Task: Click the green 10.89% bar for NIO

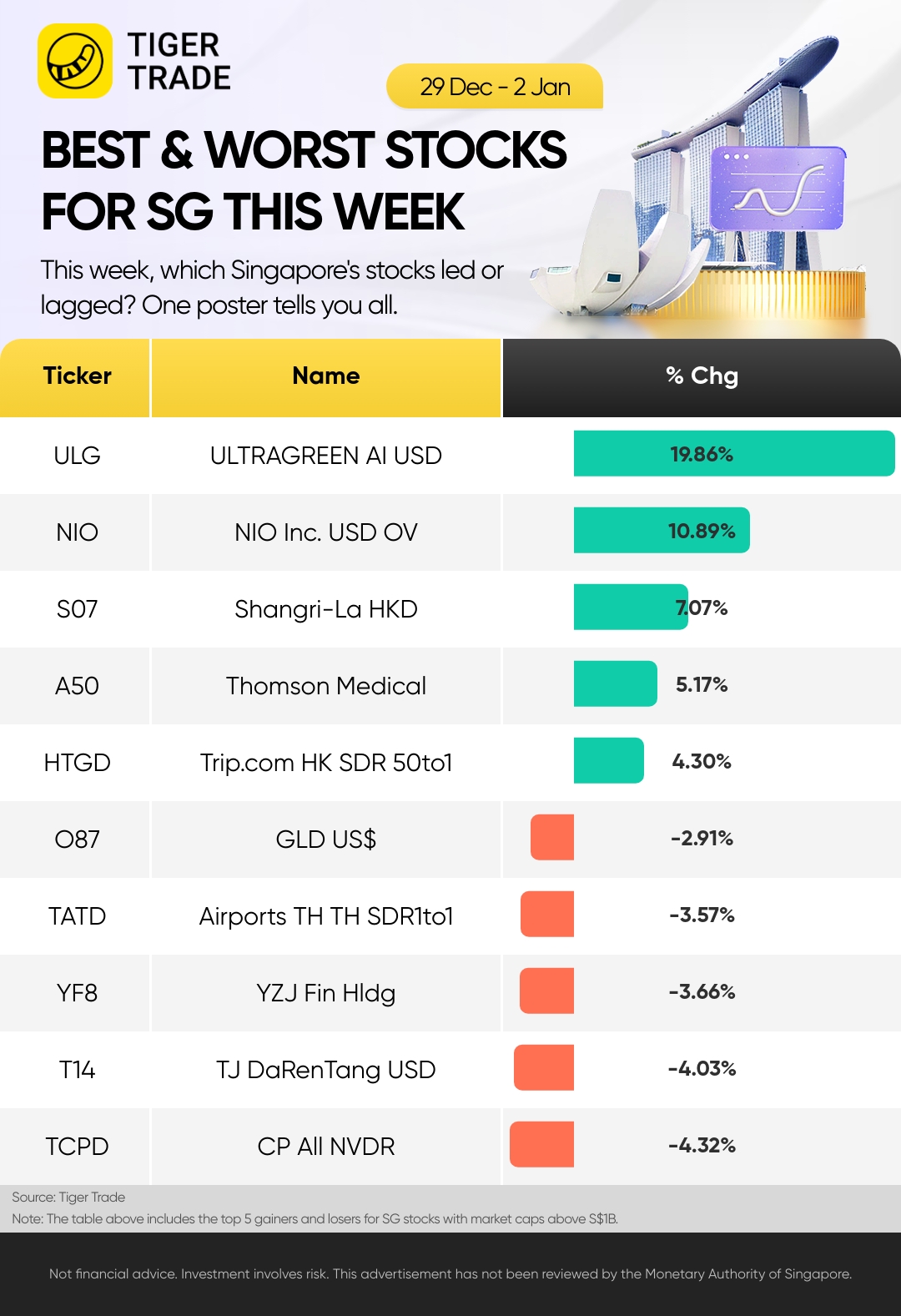Action: pyautogui.click(x=662, y=531)
